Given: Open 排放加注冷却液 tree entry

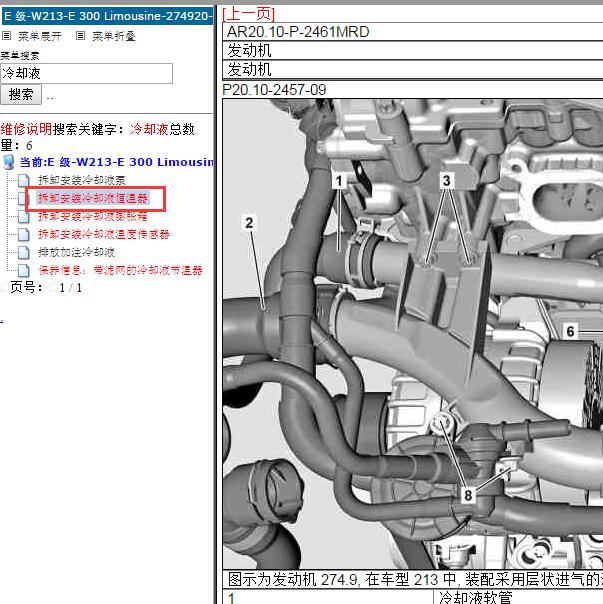Looking at the screenshot, I should click(x=76, y=252).
